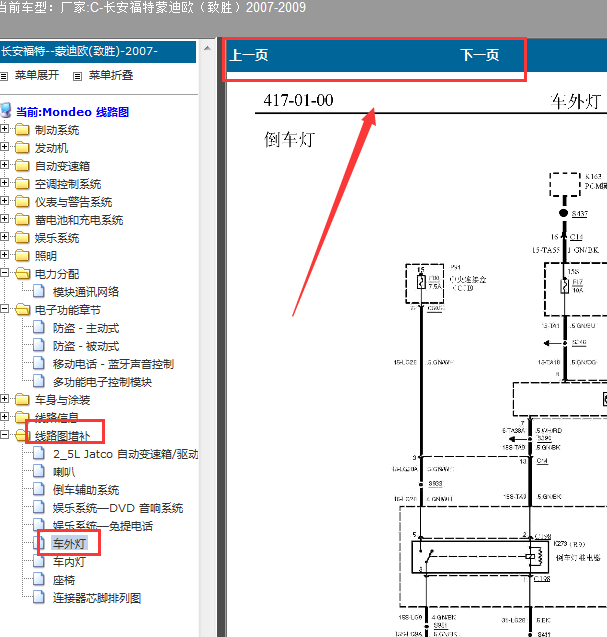Open the 连接器芯脚排列图 page

pyautogui.click(x=97, y=598)
